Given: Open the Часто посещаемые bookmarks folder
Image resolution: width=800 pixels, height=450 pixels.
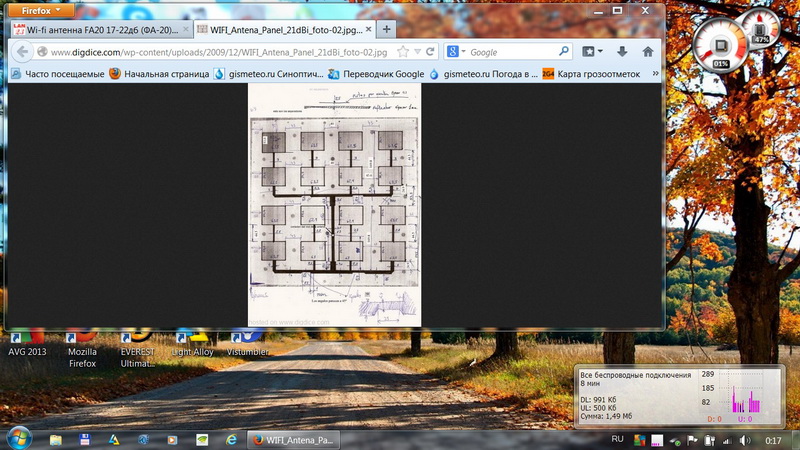Looking at the screenshot, I should [58, 74].
